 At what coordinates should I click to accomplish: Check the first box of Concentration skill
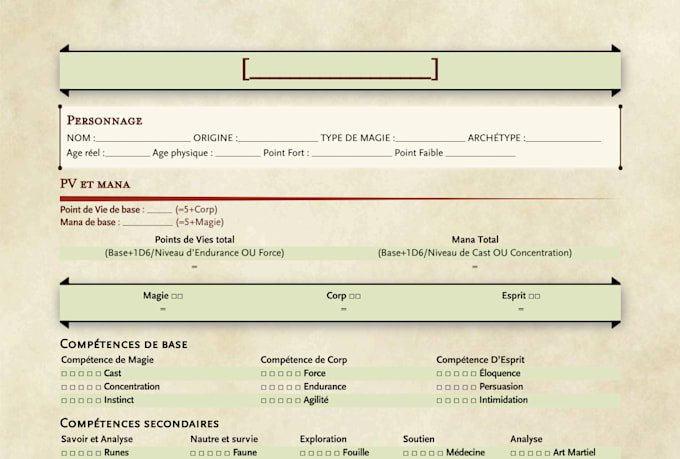click(x=64, y=387)
